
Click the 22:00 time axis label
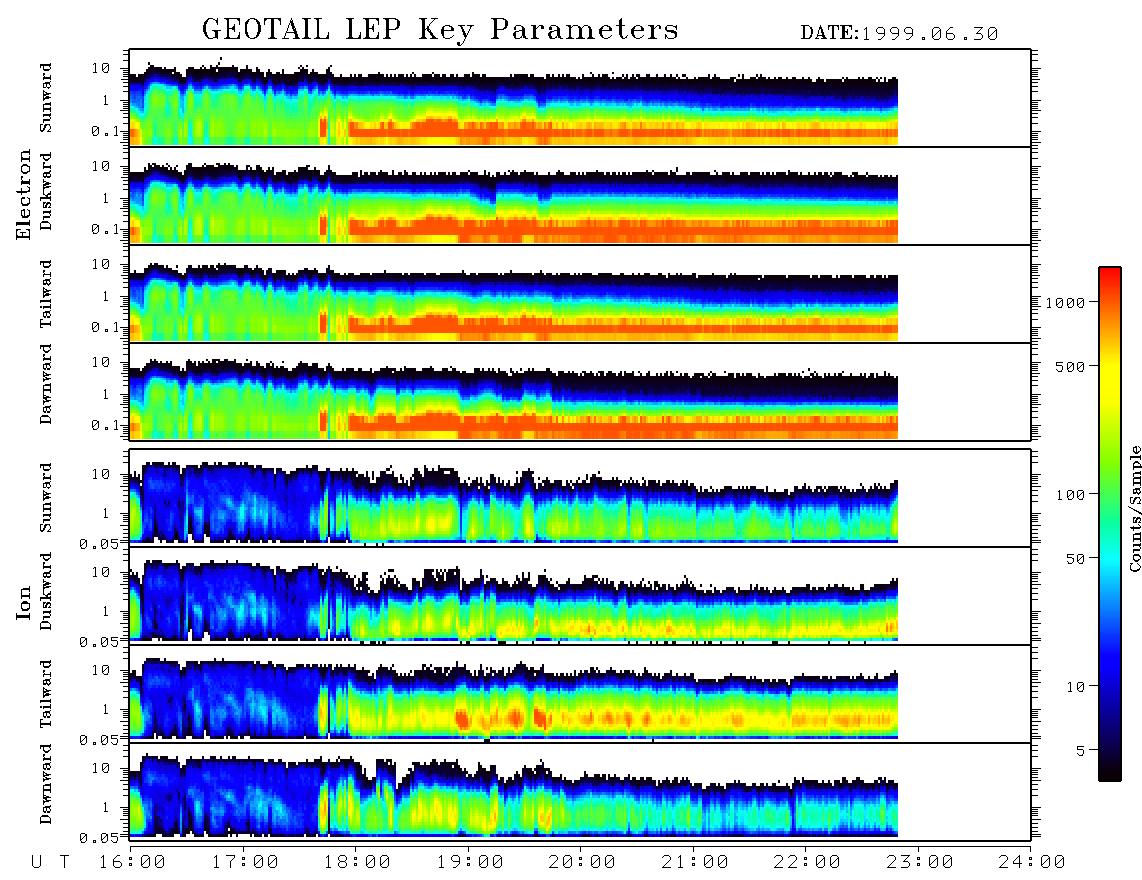(807, 862)
